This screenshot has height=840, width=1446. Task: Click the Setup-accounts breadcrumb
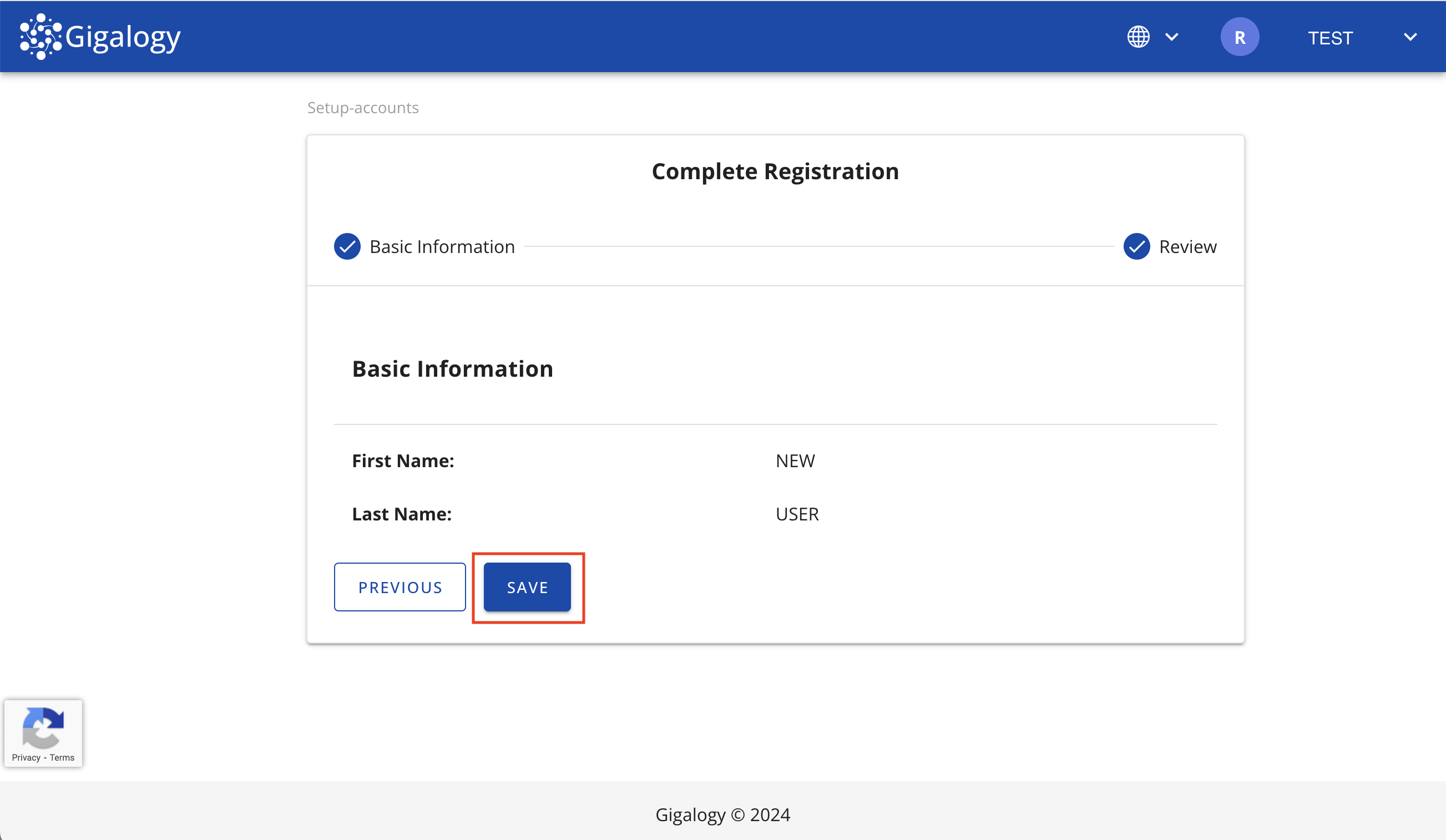pos(363,107)
